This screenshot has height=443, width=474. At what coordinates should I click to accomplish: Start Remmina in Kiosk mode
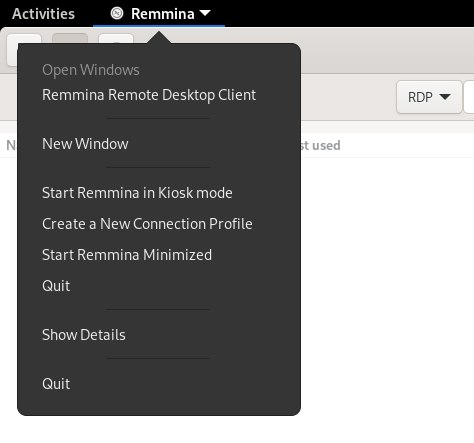tap(159, 193)
